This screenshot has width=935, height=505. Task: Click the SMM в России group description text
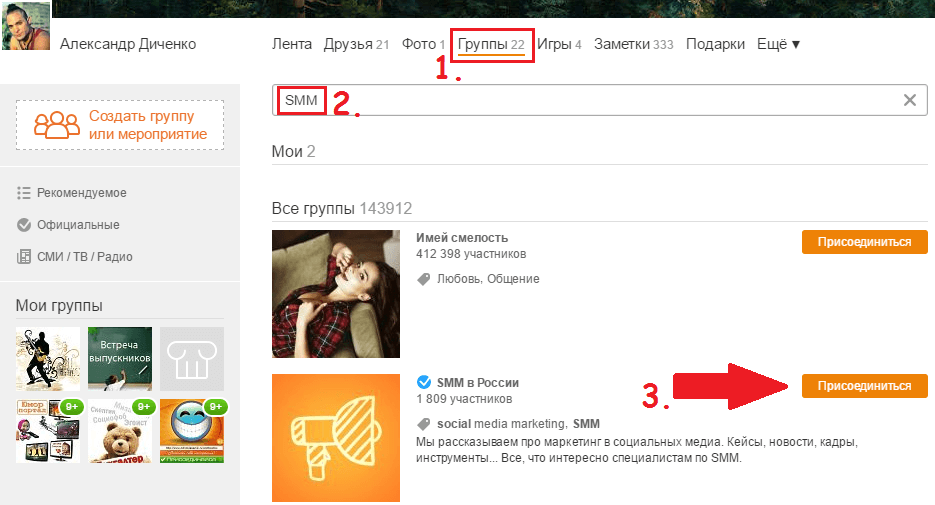[637, 450]
